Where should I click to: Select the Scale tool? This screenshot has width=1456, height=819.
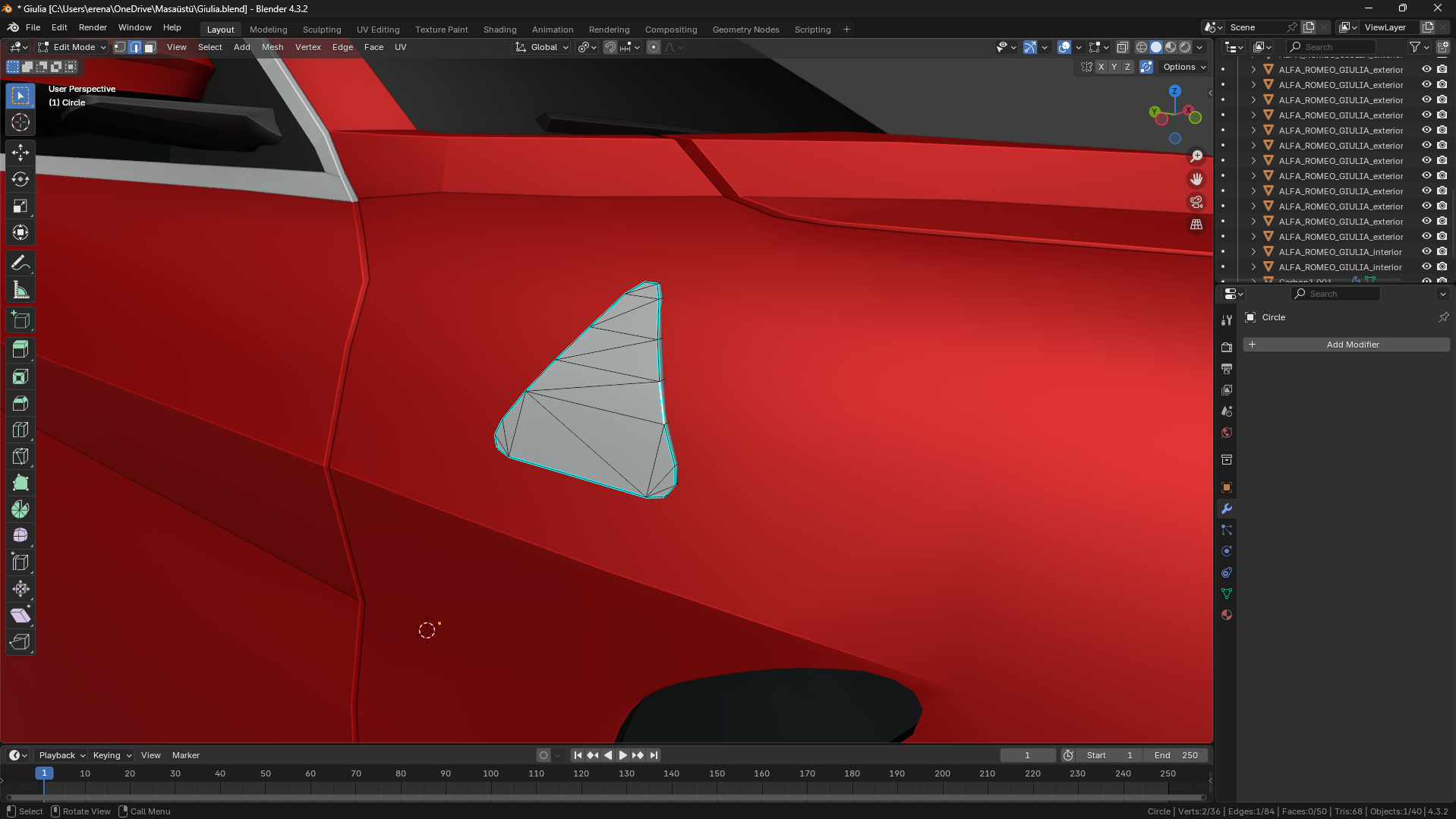pos(20,206)
